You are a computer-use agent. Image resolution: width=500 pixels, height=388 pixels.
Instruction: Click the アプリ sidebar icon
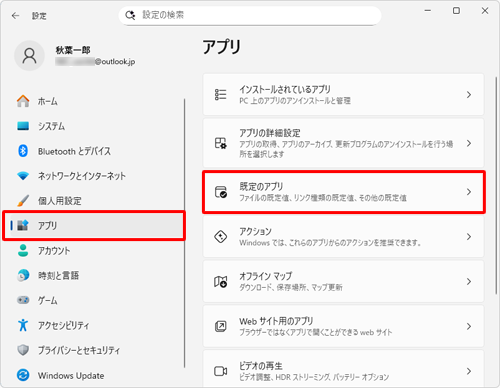point(23,225)
